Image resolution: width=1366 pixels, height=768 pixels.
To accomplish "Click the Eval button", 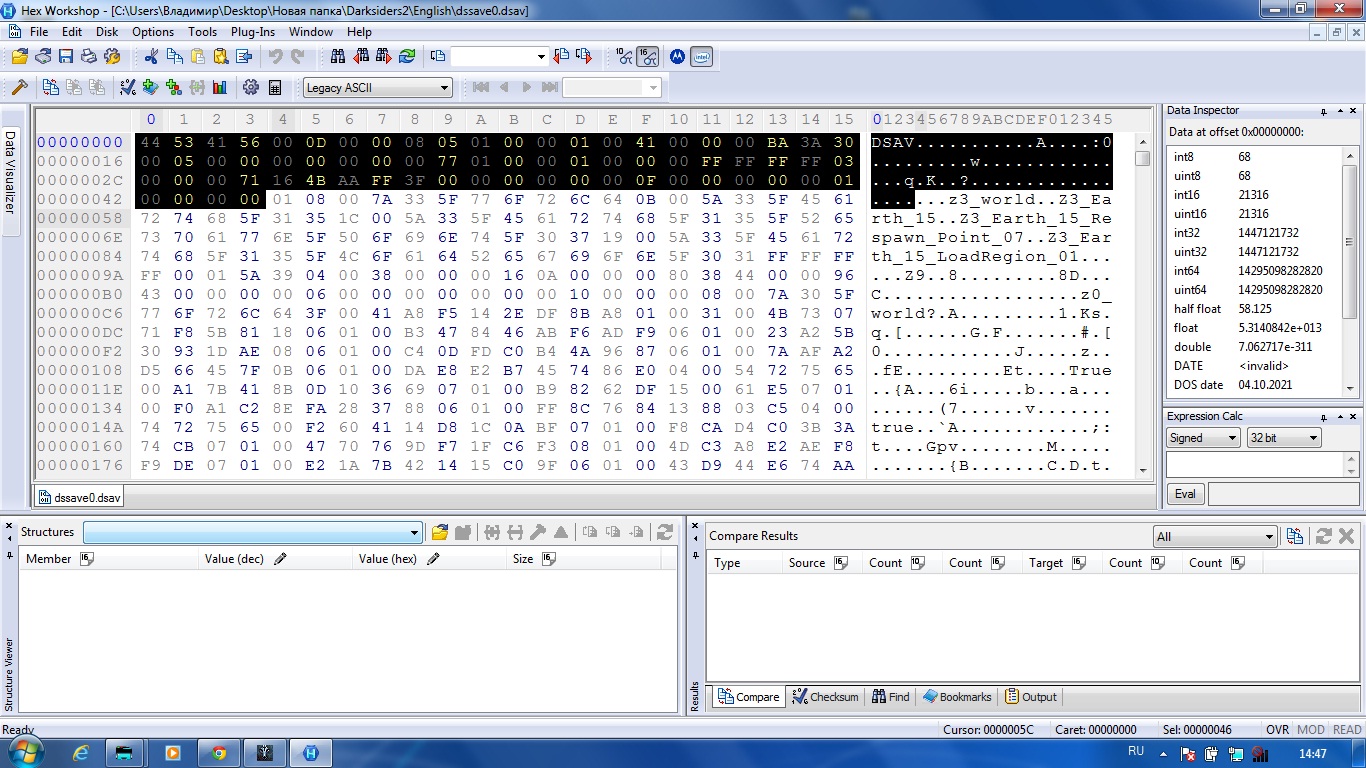I will point(1185,494).
